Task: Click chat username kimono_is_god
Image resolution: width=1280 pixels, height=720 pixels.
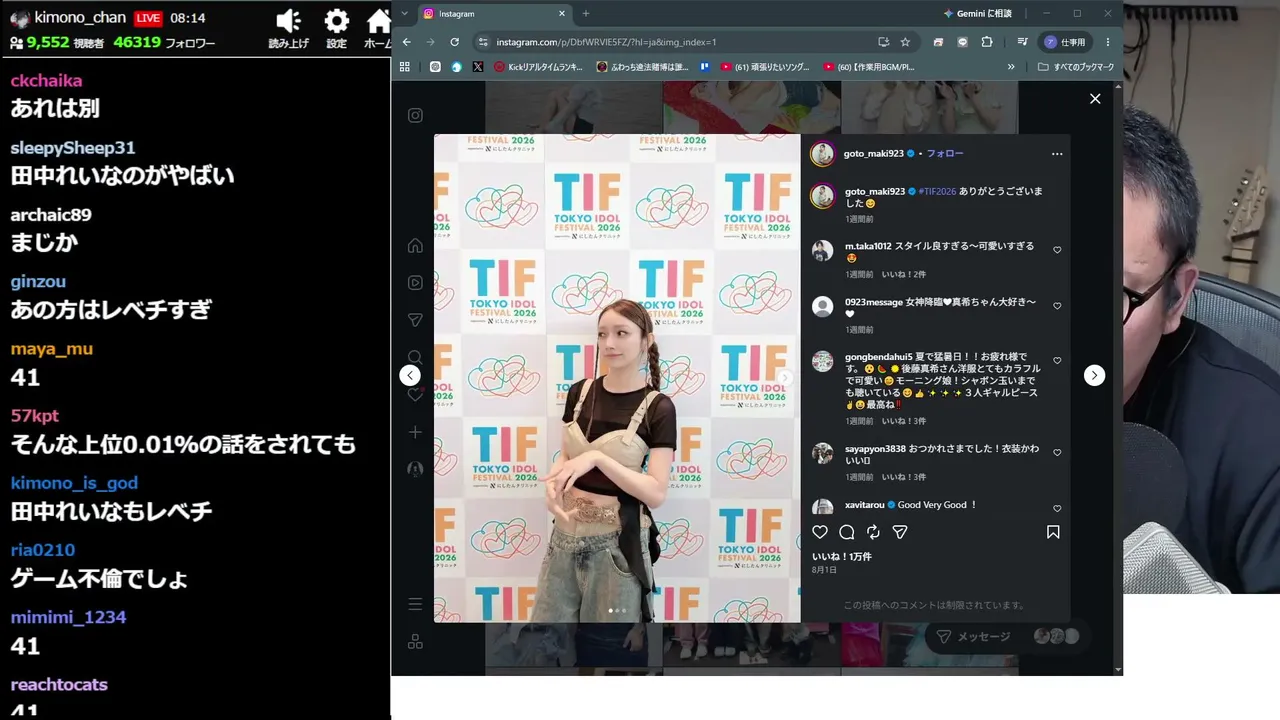Action: tap(74, 483)
